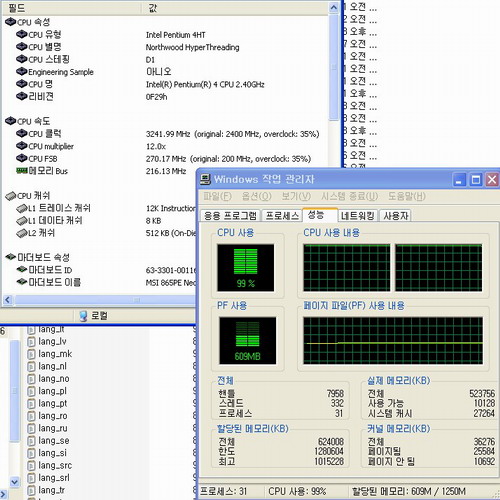Select the lang_srl file
The width and height of the screenshot is (500, 500).
pyautogui.click(x=49, y=478)
